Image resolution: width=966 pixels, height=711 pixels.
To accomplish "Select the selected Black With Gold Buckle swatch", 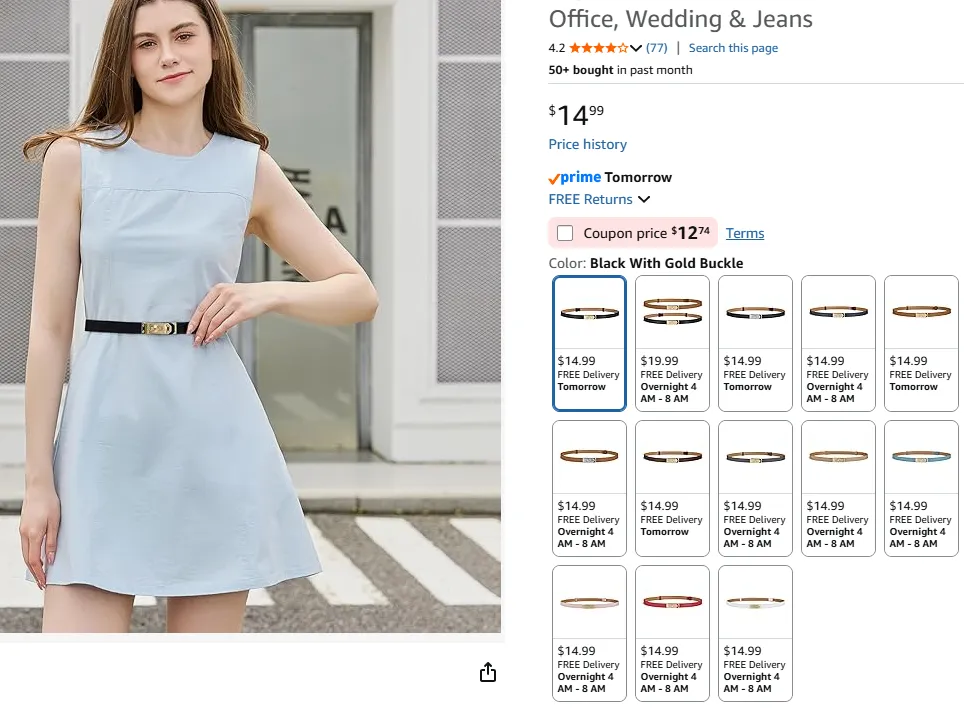I will pos(589,343).
